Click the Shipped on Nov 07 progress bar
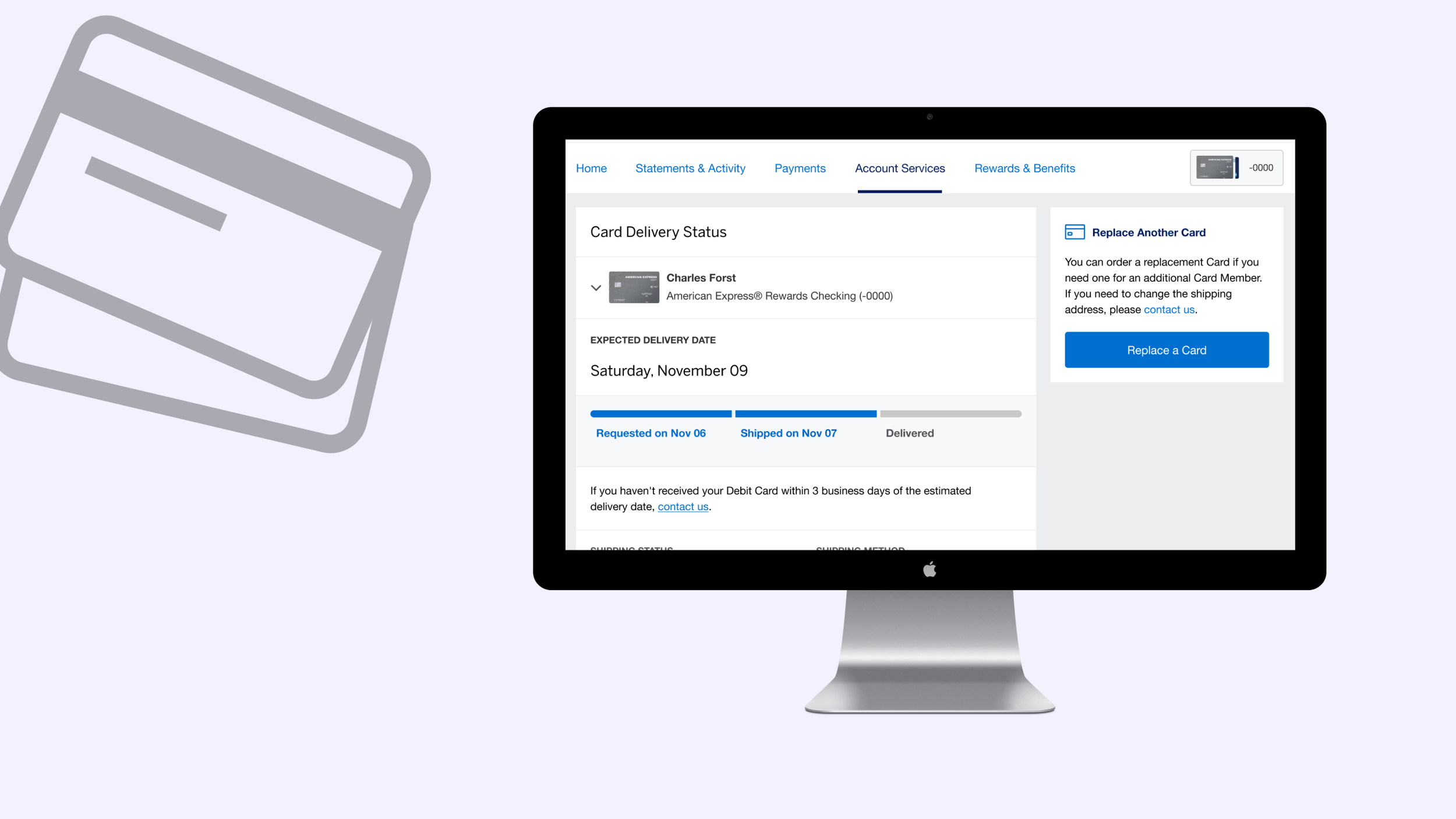Viewport: 1456px width, 819px height. 805,414
